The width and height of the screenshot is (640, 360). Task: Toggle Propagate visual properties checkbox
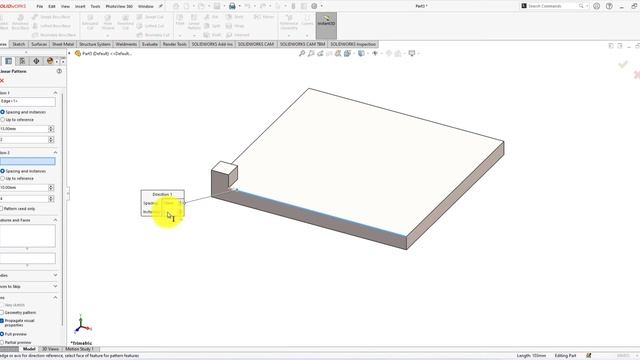point(2,321)
